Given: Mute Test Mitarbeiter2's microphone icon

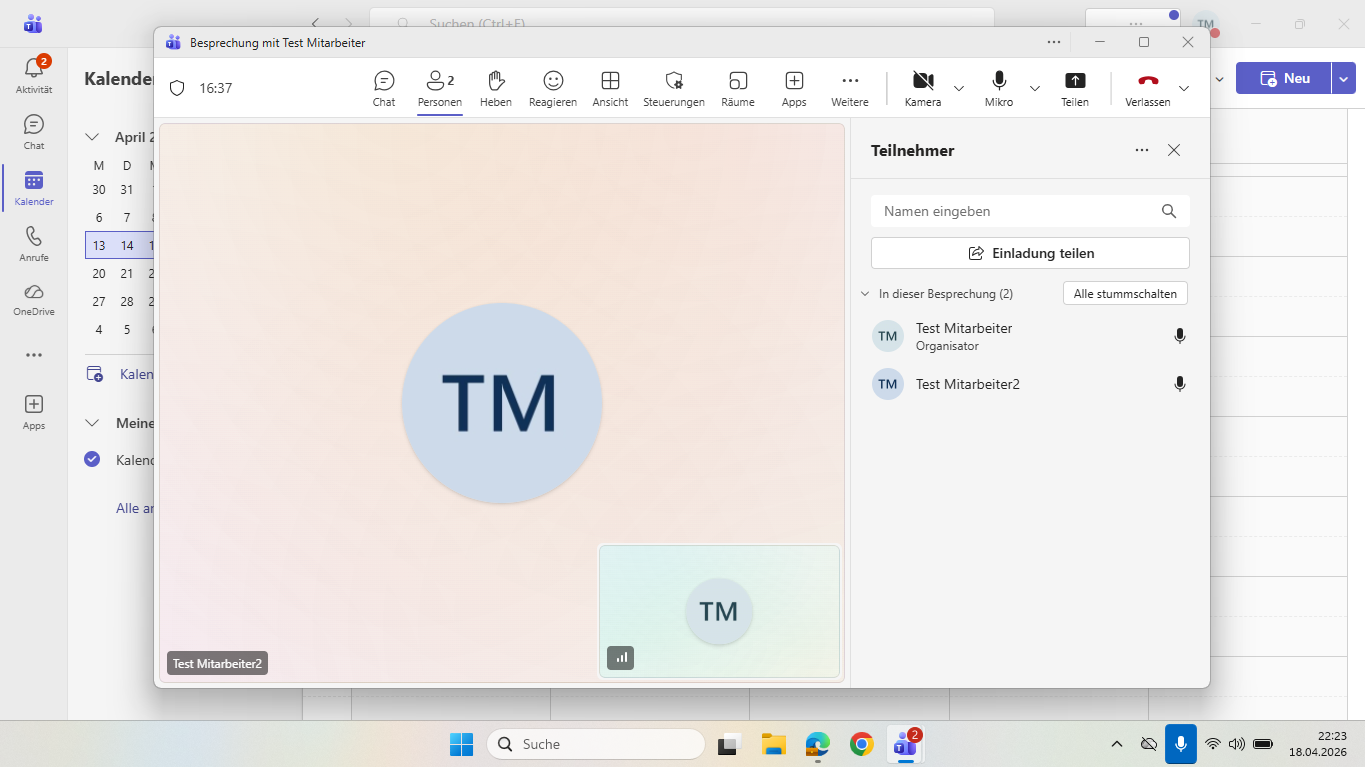Looking at the screenshot, I should coord(1180,384).
